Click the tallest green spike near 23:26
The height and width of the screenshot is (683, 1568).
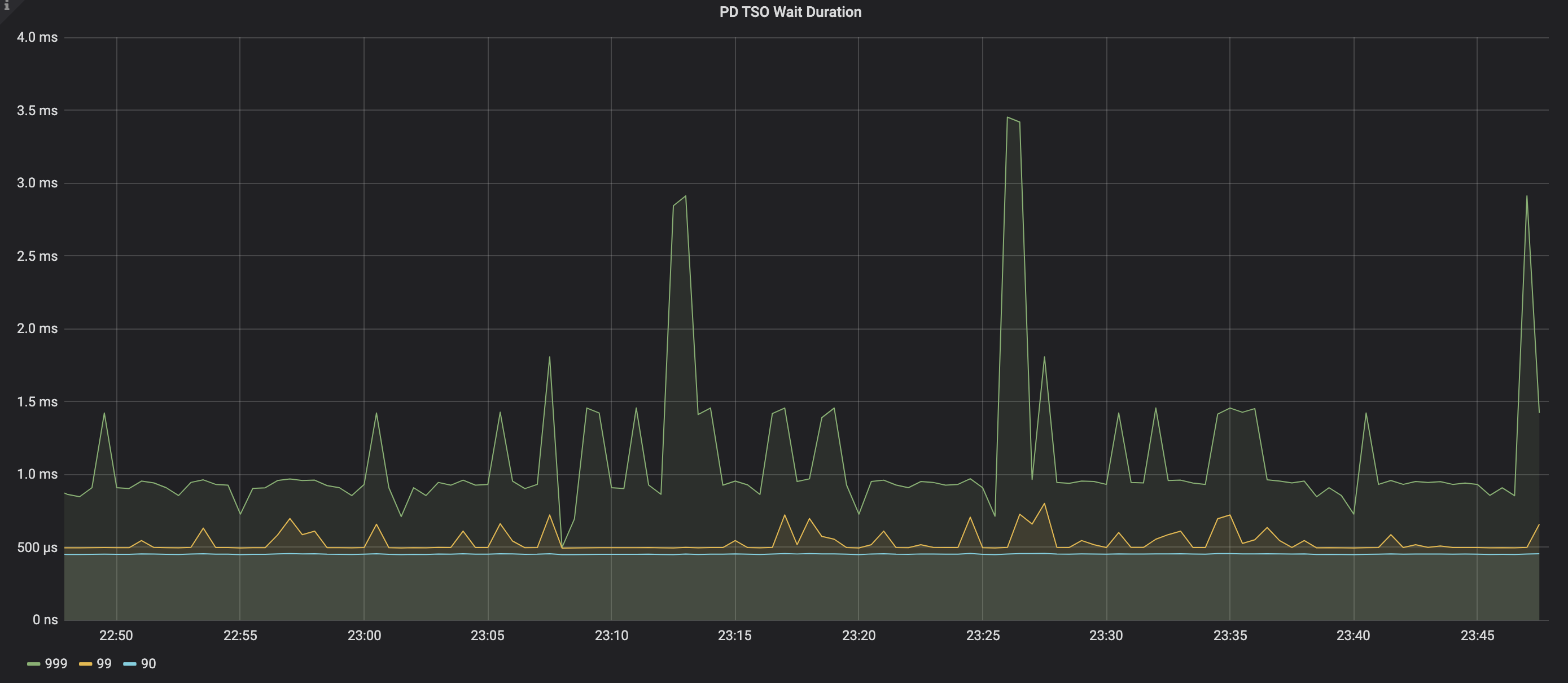click(1008, 117)
